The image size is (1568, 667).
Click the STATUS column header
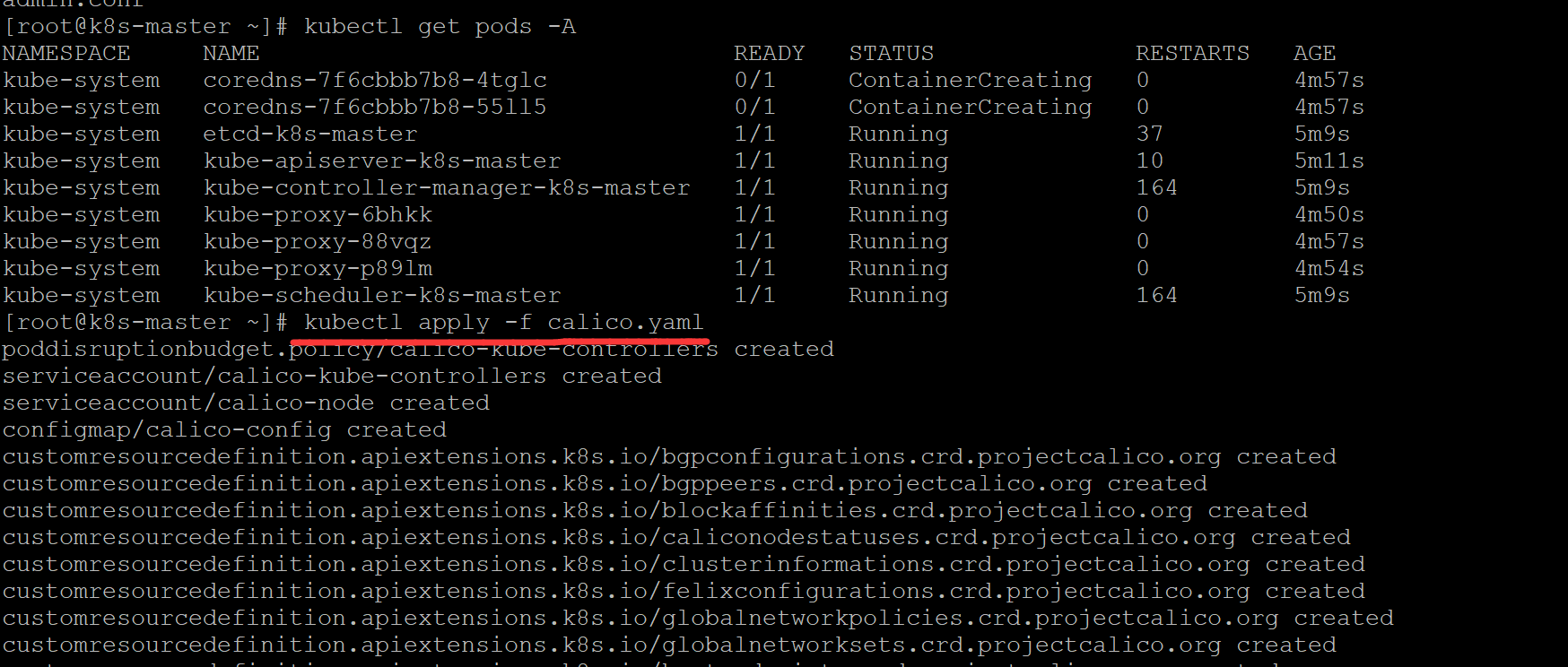[x=891, y=54]
